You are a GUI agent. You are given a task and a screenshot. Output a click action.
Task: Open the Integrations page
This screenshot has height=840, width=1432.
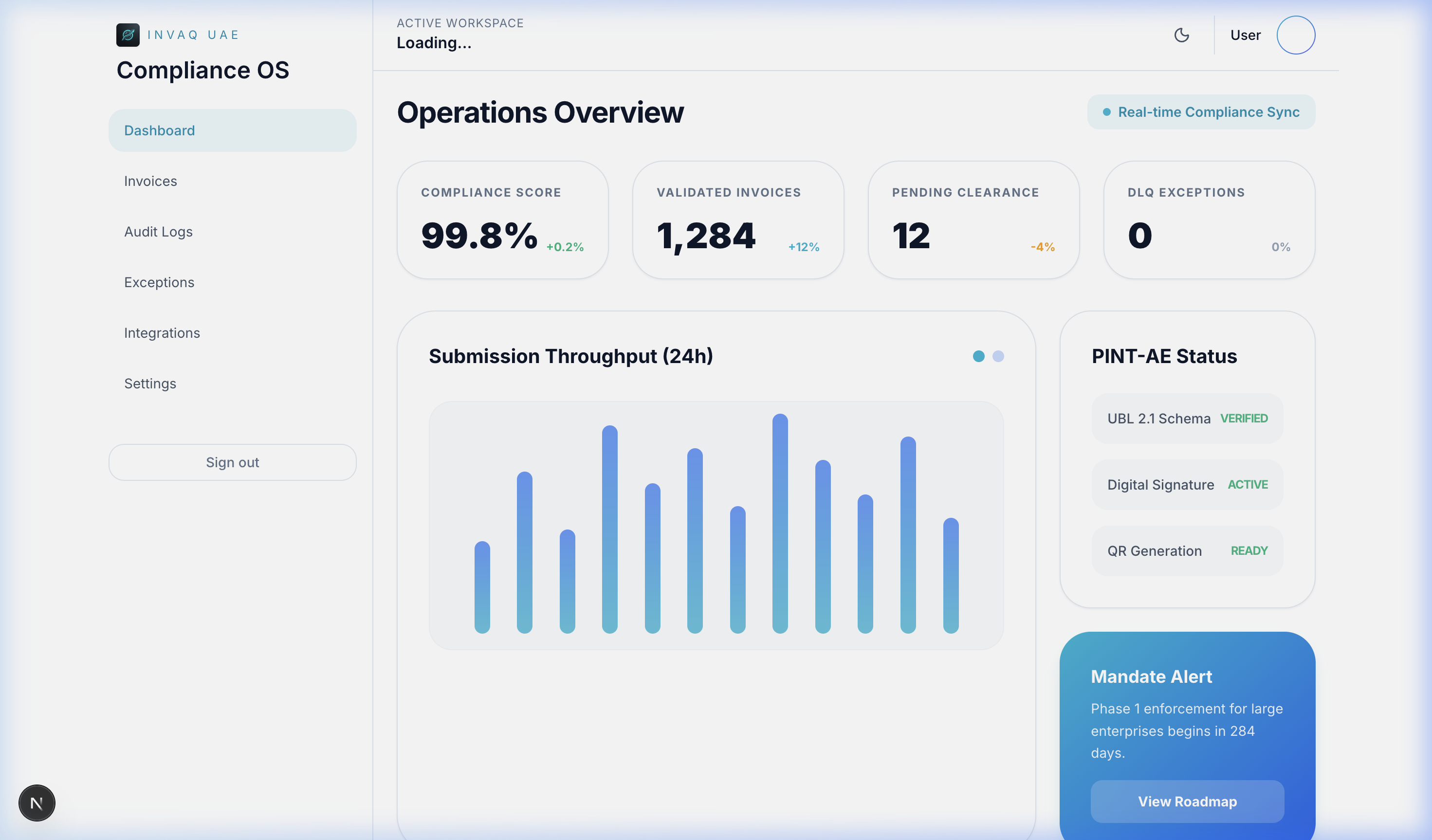click(162, 333)
